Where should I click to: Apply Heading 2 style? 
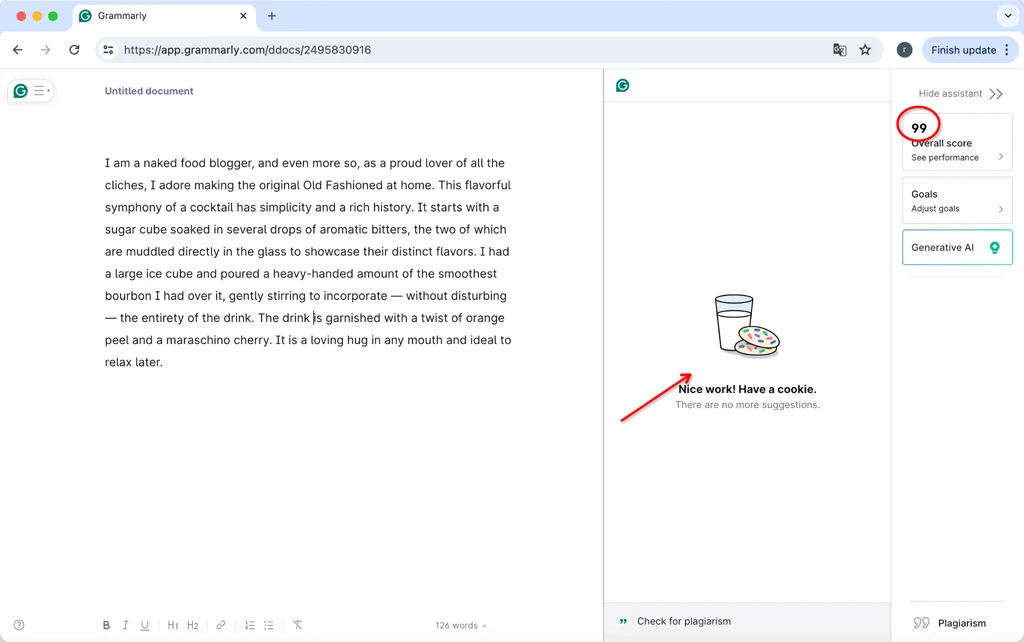pos(193,625)
